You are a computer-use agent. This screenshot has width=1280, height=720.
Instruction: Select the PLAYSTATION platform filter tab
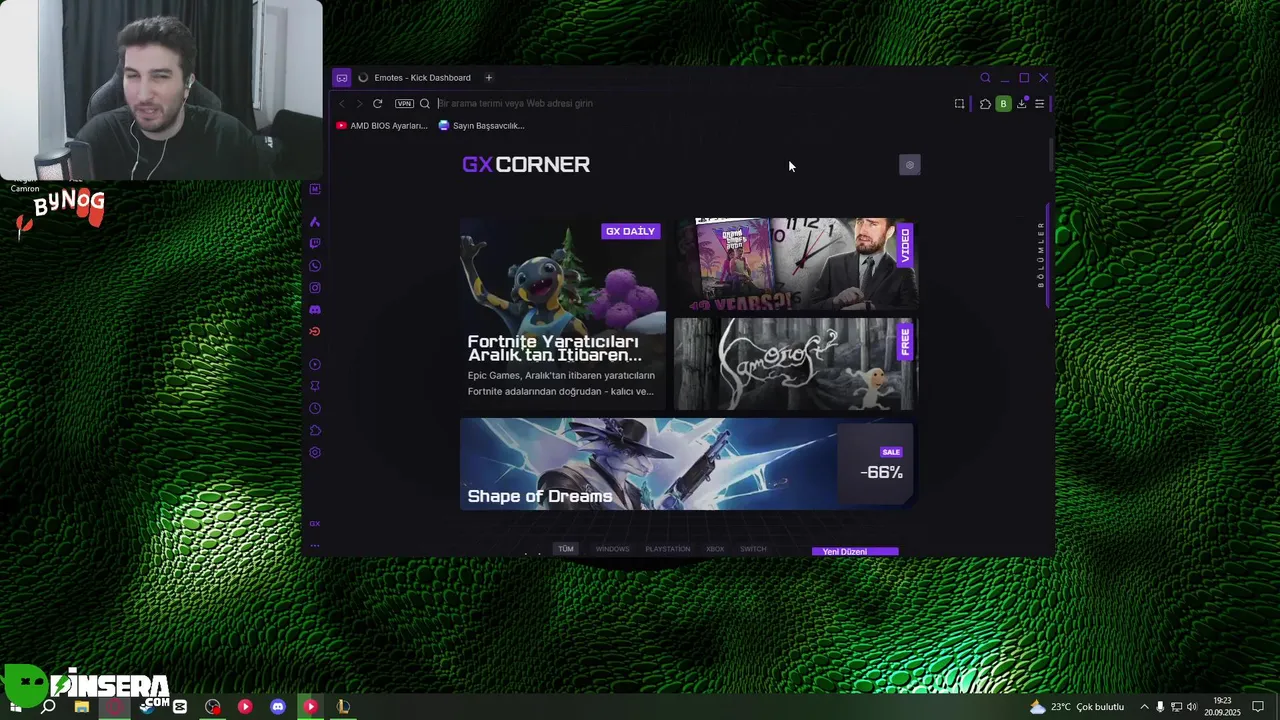click(x=668, y=549)
